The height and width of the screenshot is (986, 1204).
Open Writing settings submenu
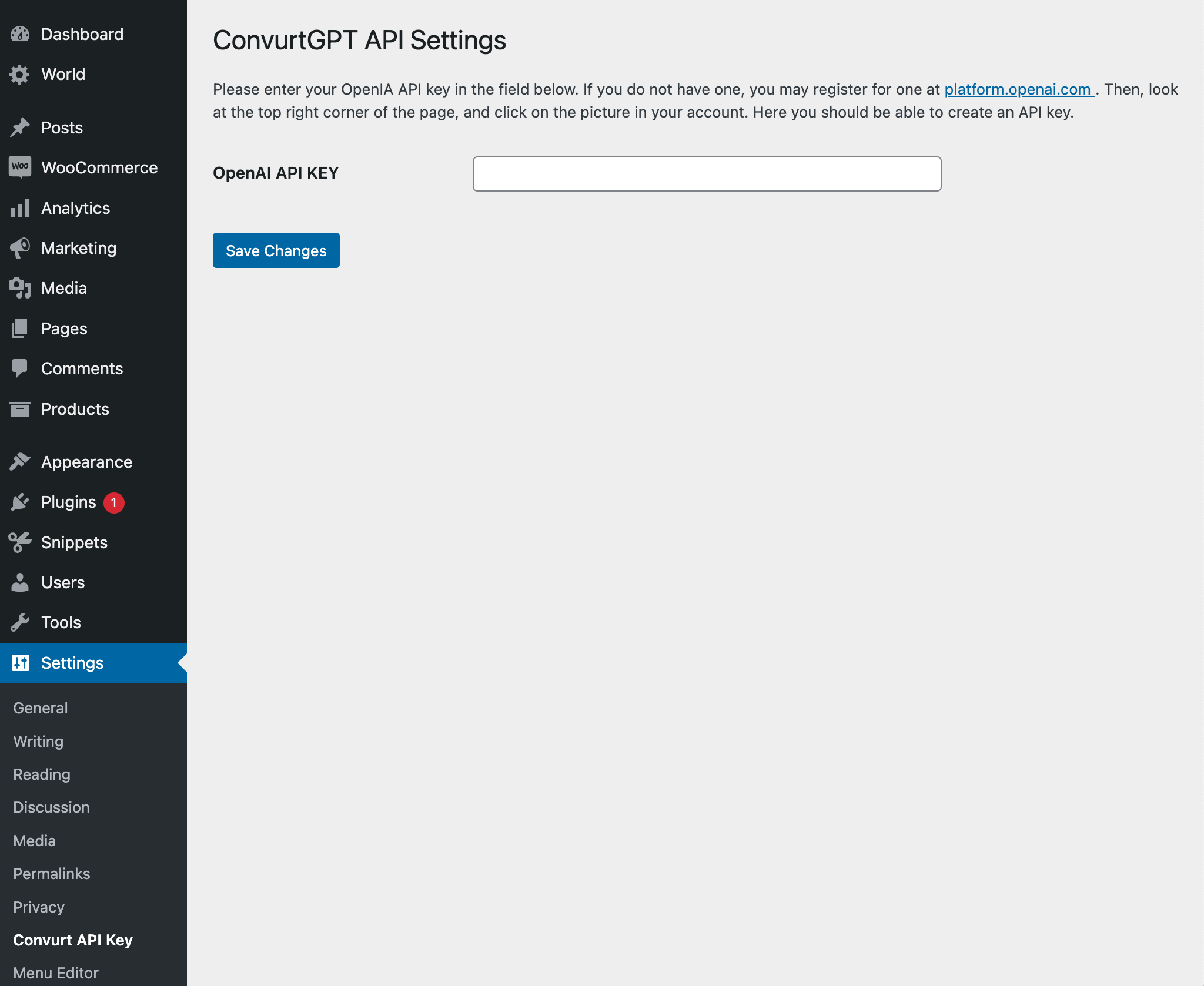coord(38,742)
